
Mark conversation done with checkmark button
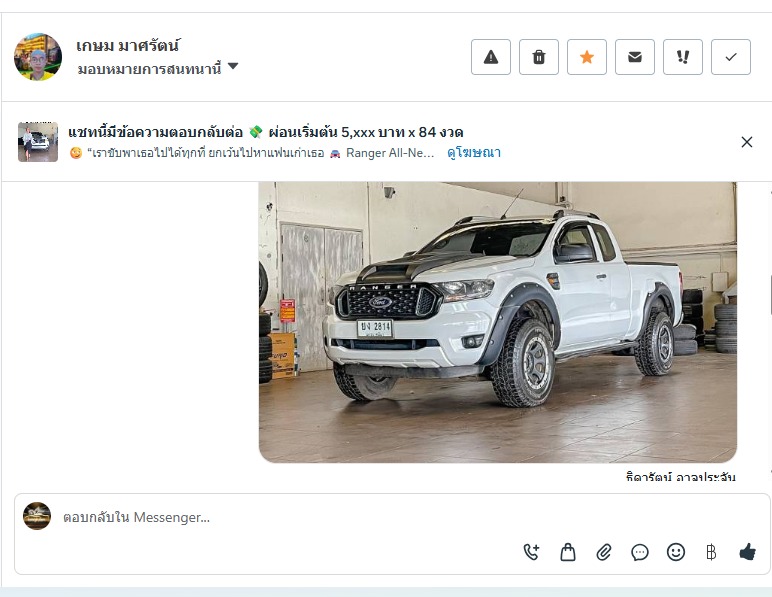coord(731,57)
